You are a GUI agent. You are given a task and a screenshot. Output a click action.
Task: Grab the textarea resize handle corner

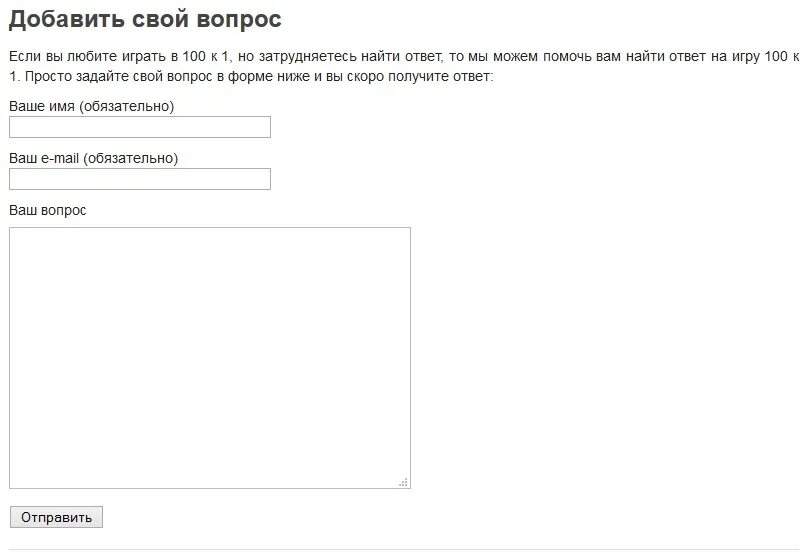point(403,482)
